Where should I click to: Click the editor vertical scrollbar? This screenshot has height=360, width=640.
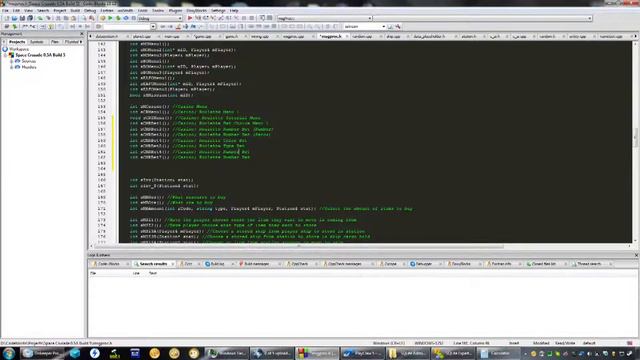(x=635, y=139)
